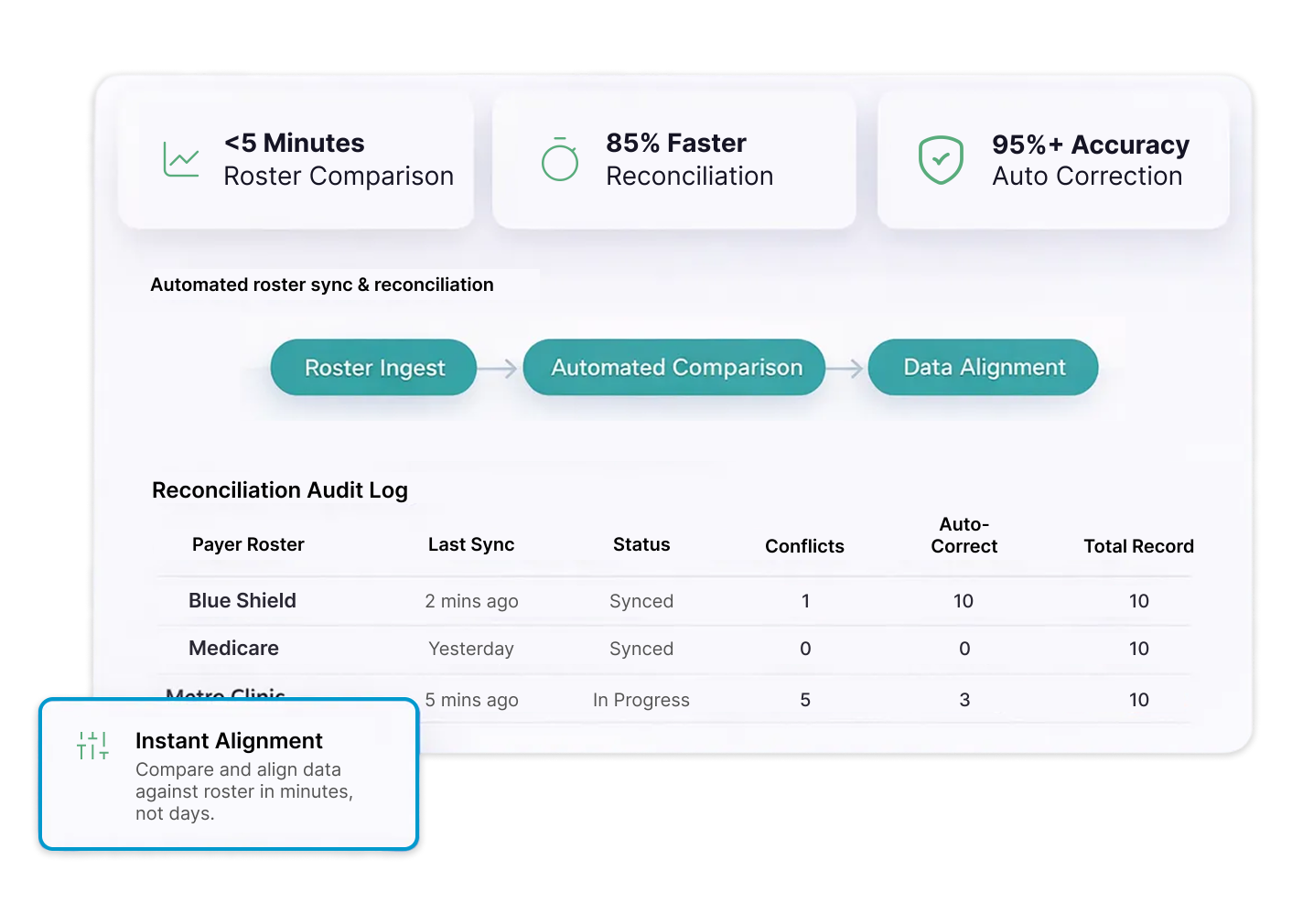This screenshot has height=924, width=1292.
Task: Click the In Progress status for Metro Clinic
Action: click(x=641, y=700)
